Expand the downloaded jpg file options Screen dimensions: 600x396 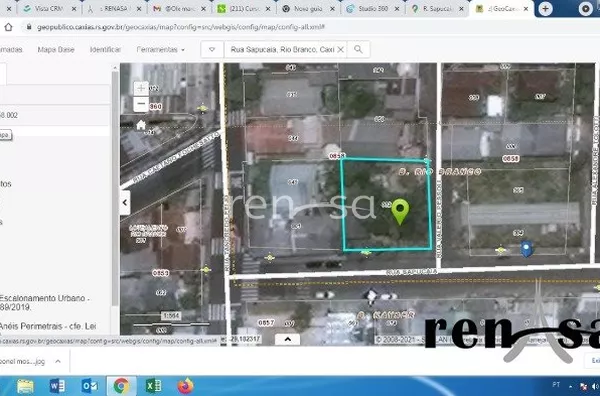point(58,362)
